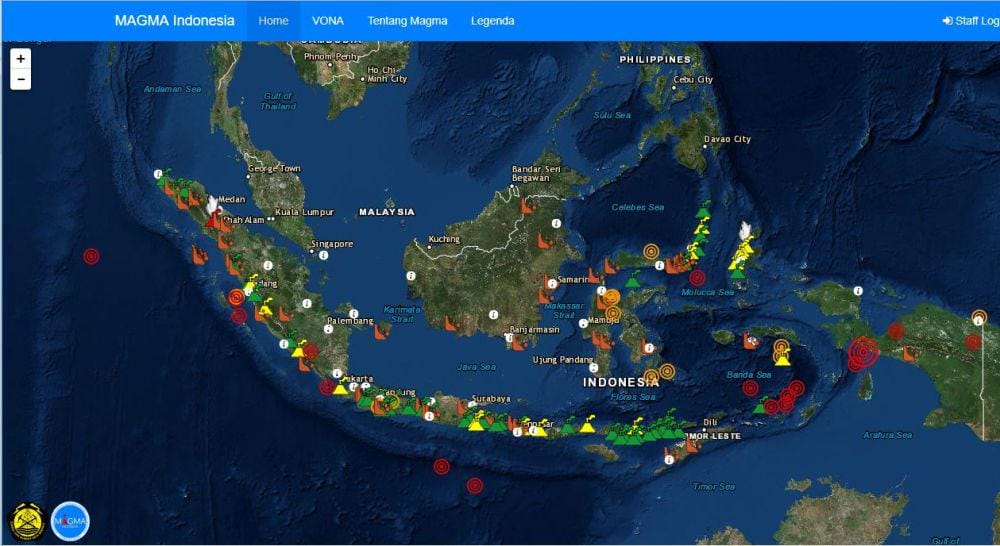Open the info marker on Timor island

[669, 459]
